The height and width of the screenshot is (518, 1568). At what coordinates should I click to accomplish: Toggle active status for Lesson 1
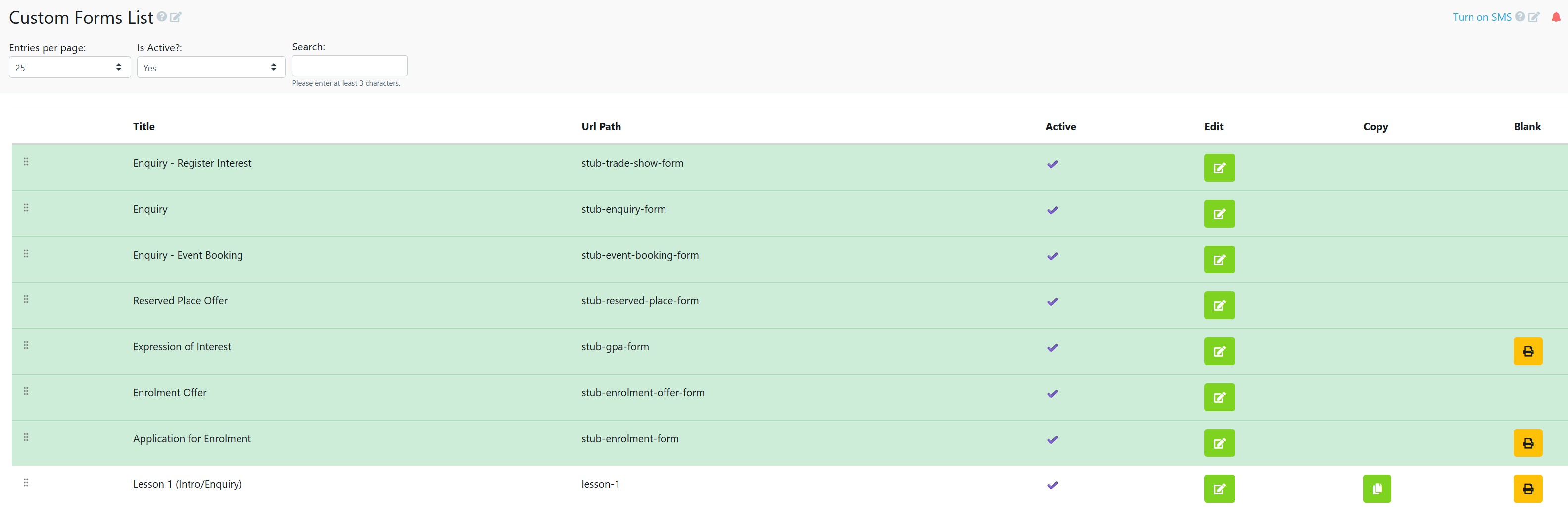coord(1052,485)
